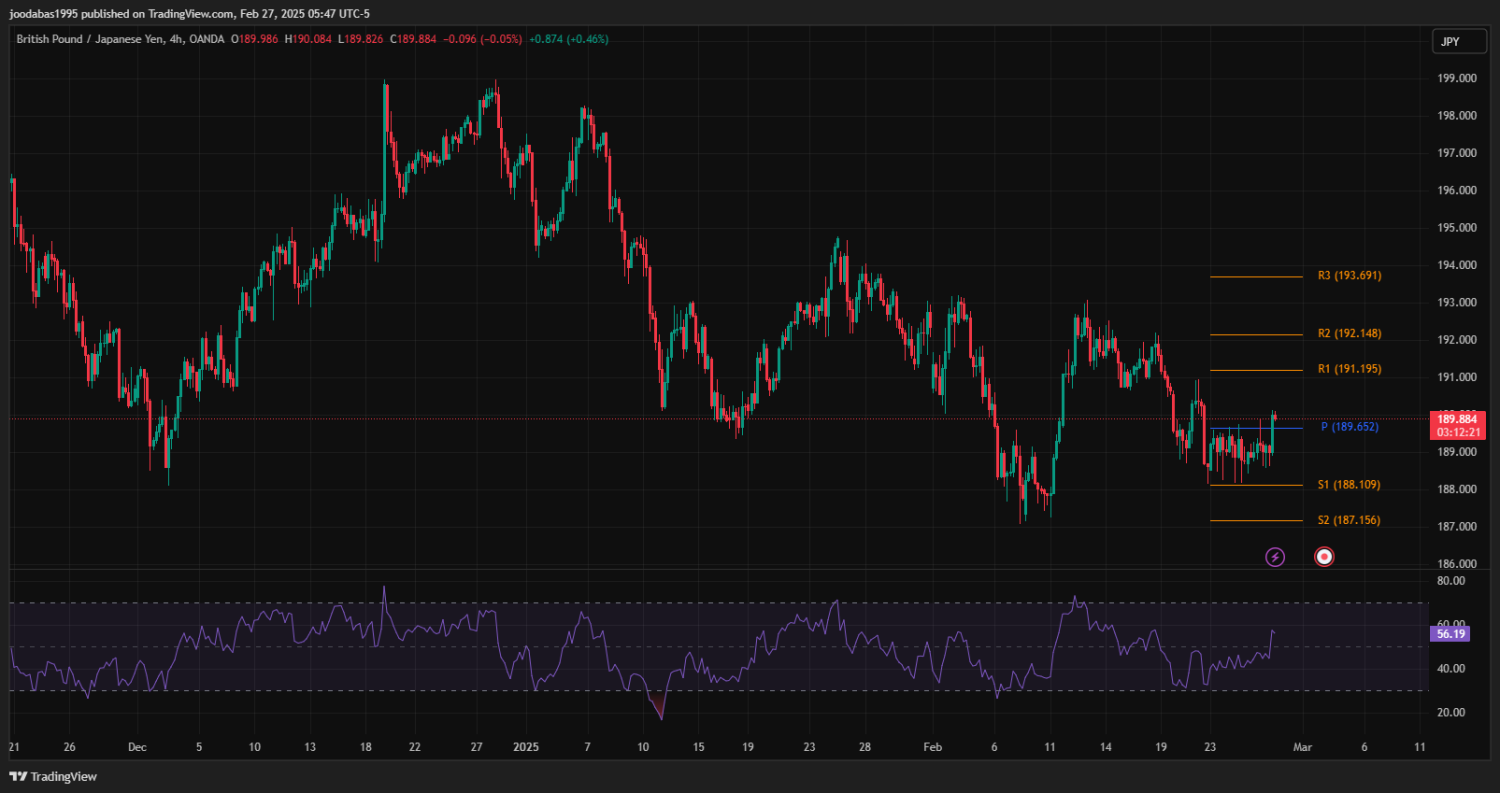Screen dimensions: 1500x793
Task: Open the JPY currency selector
Action: (x=1449, y=41)
